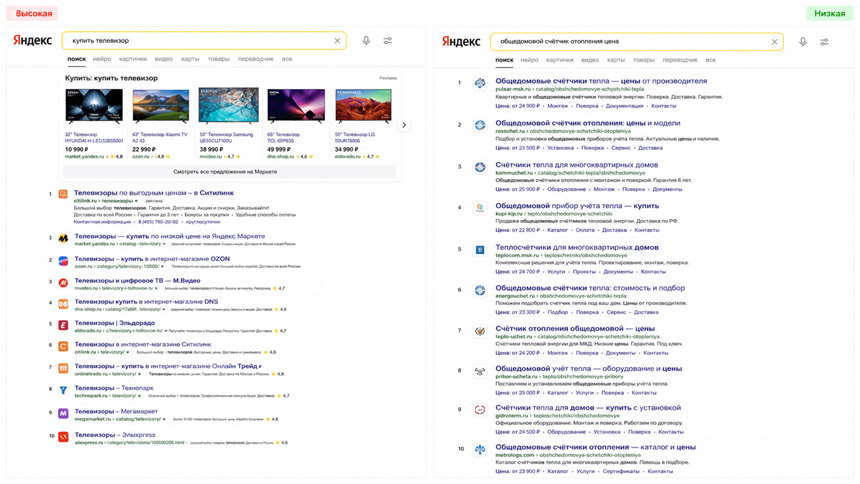Click the 'Телевизоры – Мегамаркет' result title
Image resolution: width=860 pixels, height=484 pixels.
pyautogui.click(x=116, y=411)
